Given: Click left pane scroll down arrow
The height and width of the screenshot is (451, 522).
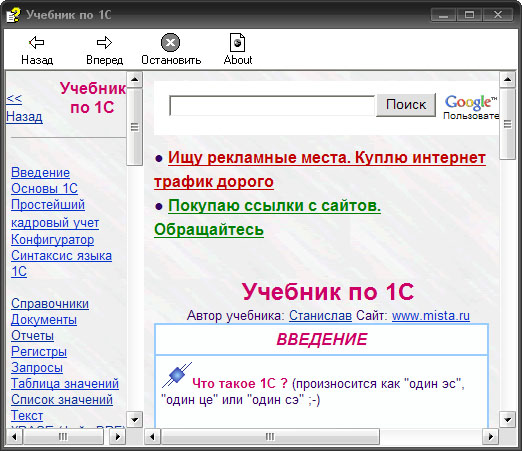Looking at the screenshot, I should [135, 419].
